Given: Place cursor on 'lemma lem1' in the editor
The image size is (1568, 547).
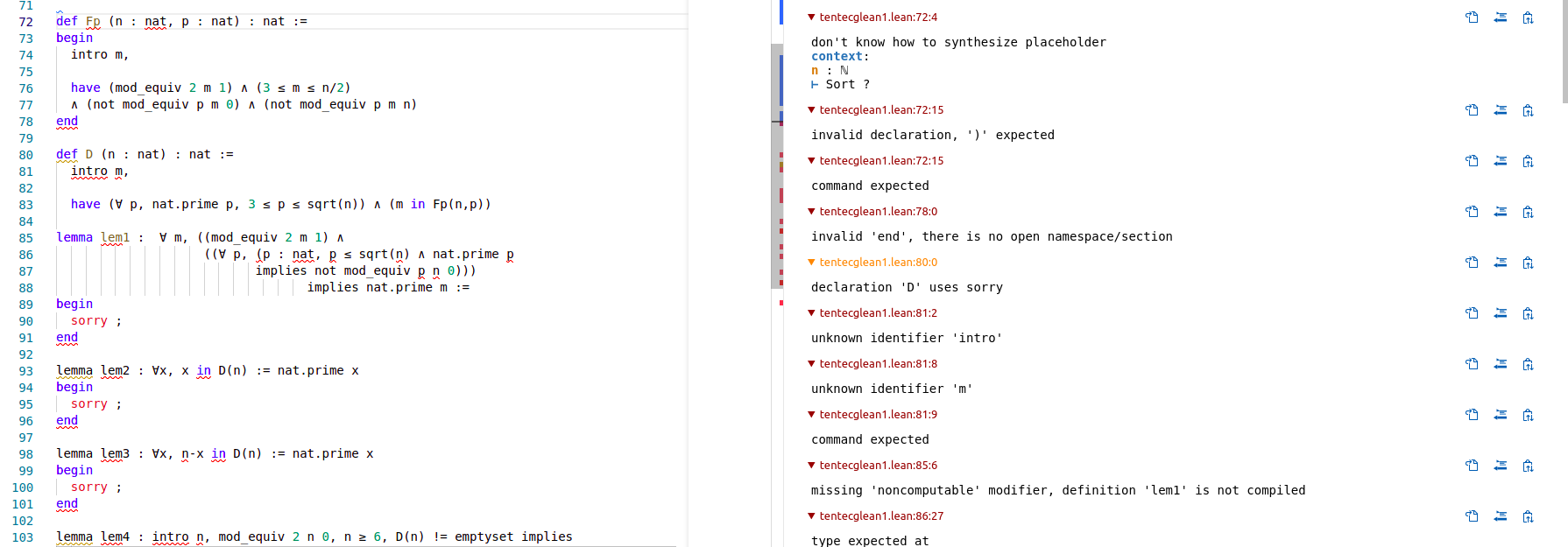Looking at the screenshot, I should click(93, 237).
